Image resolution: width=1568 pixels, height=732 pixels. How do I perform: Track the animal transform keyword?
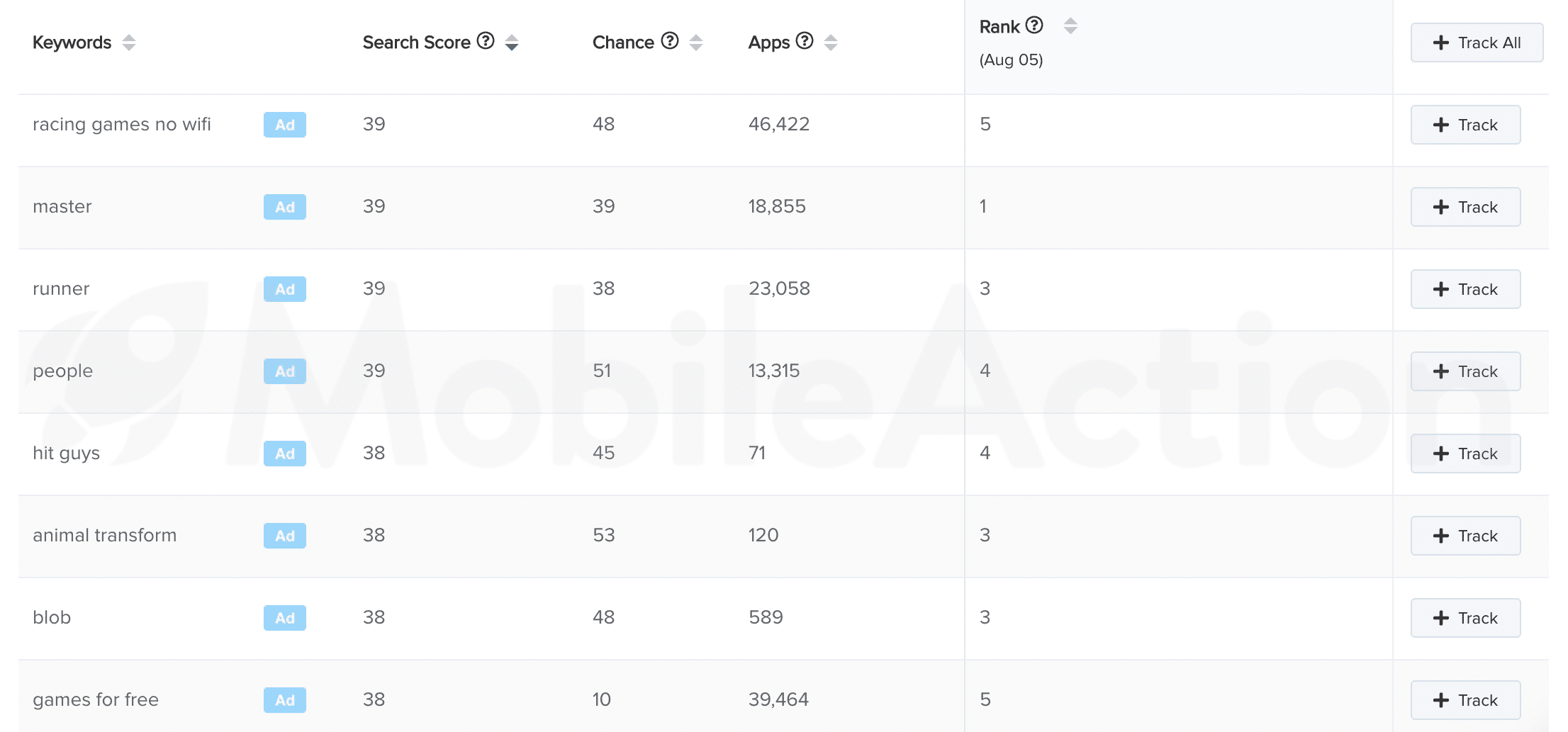click(1465, 536)
